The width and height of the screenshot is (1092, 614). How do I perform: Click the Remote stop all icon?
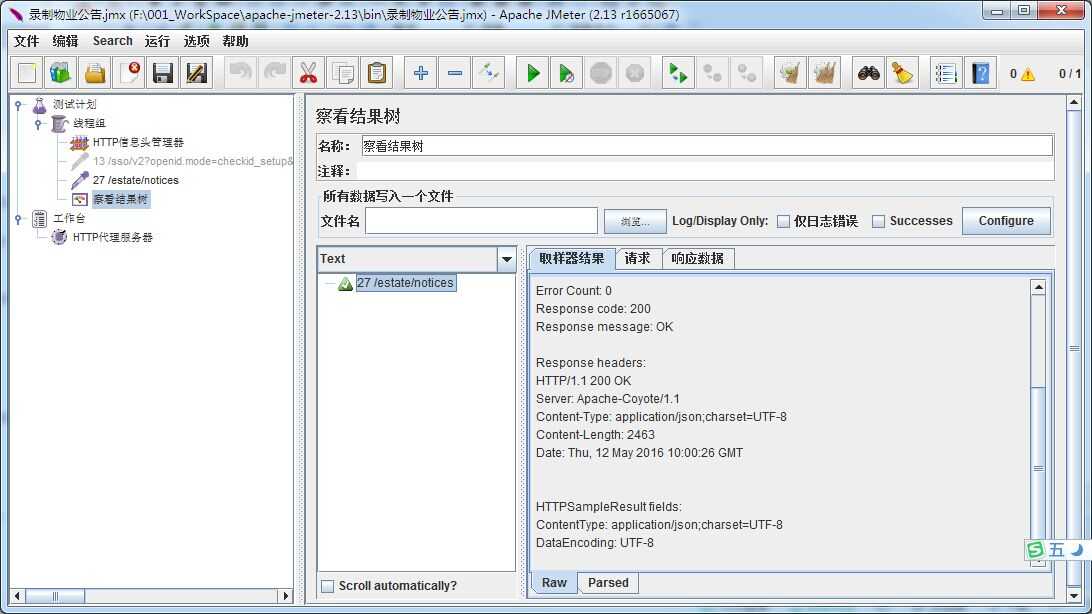tap(712, 73)
